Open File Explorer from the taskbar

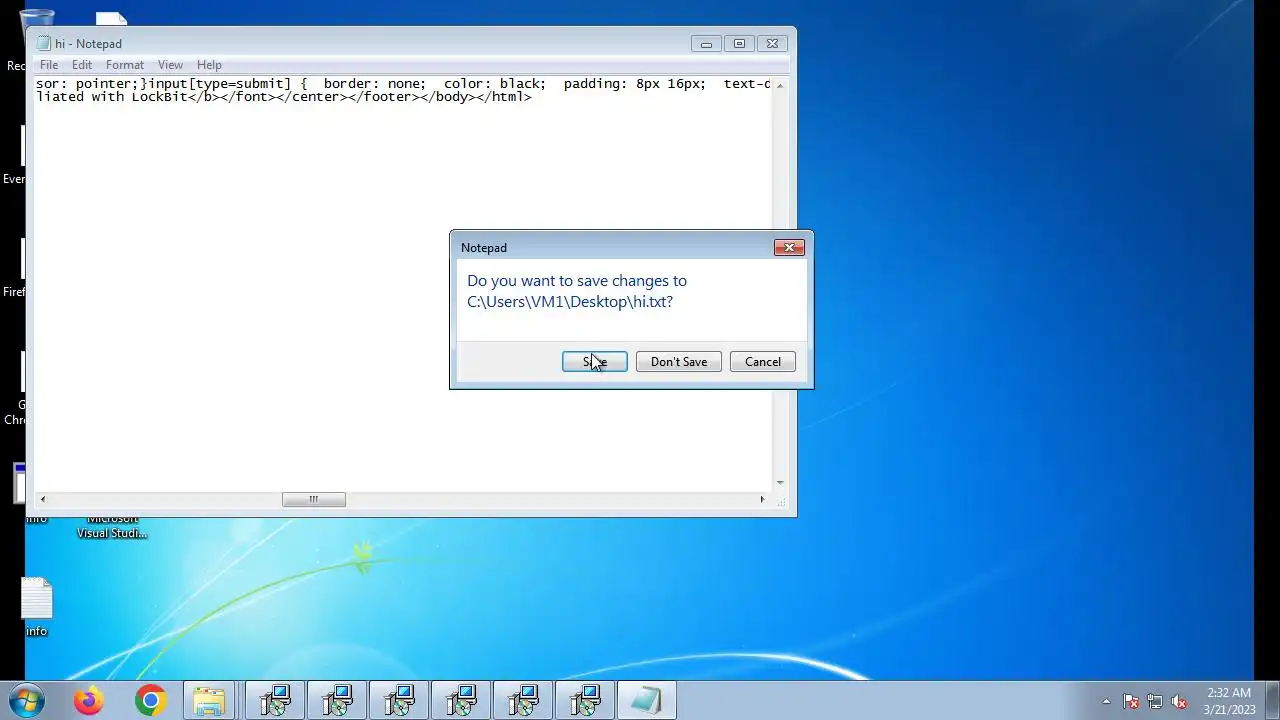click(x=209, y=701)
